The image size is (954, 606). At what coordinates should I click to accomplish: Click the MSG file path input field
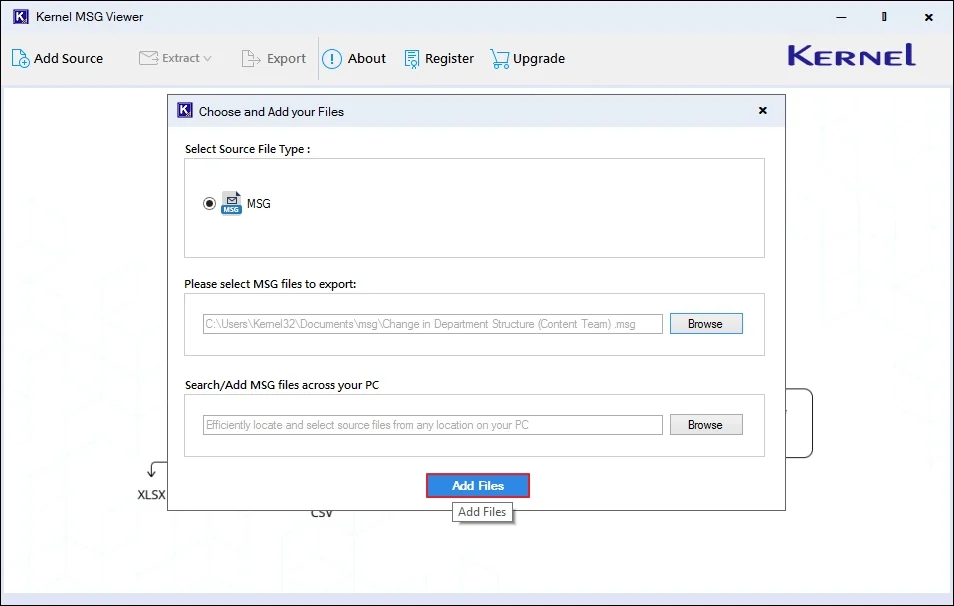click(433, 324)
